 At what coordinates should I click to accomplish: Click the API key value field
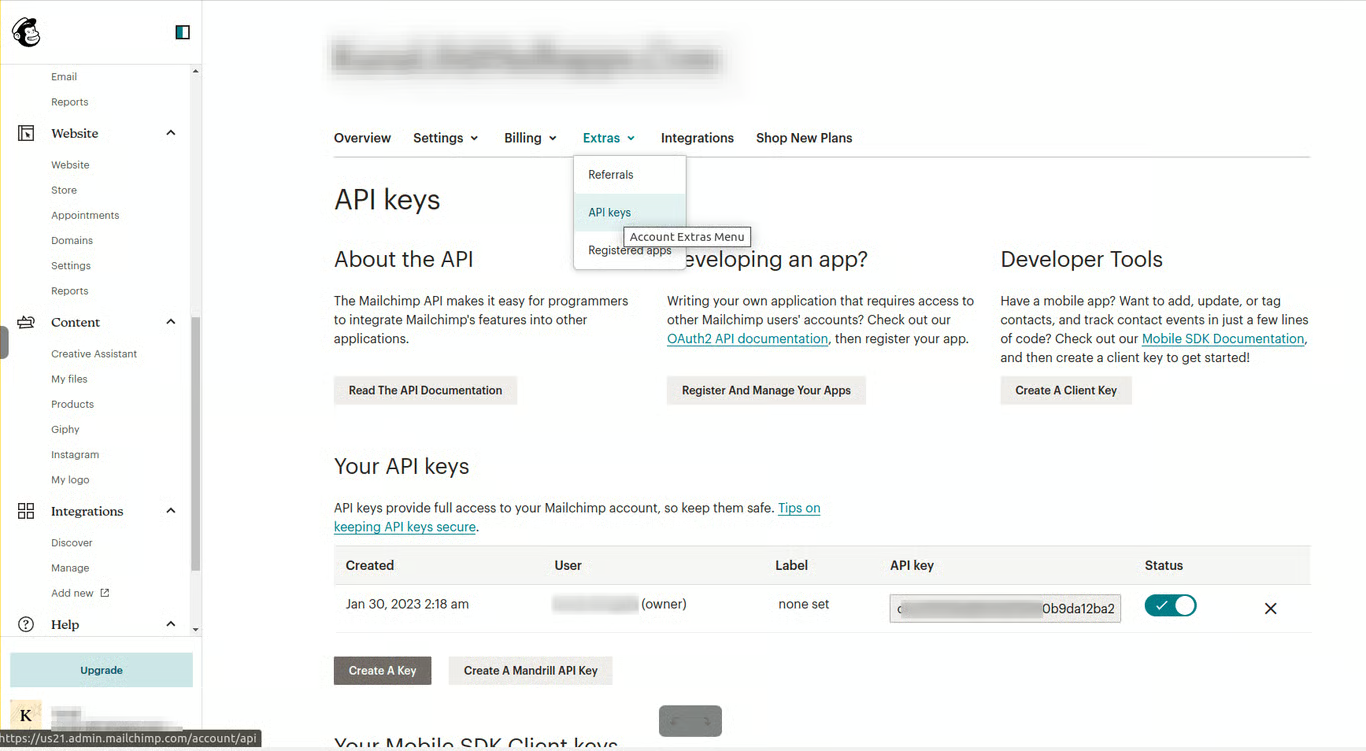coord(1005,608)
